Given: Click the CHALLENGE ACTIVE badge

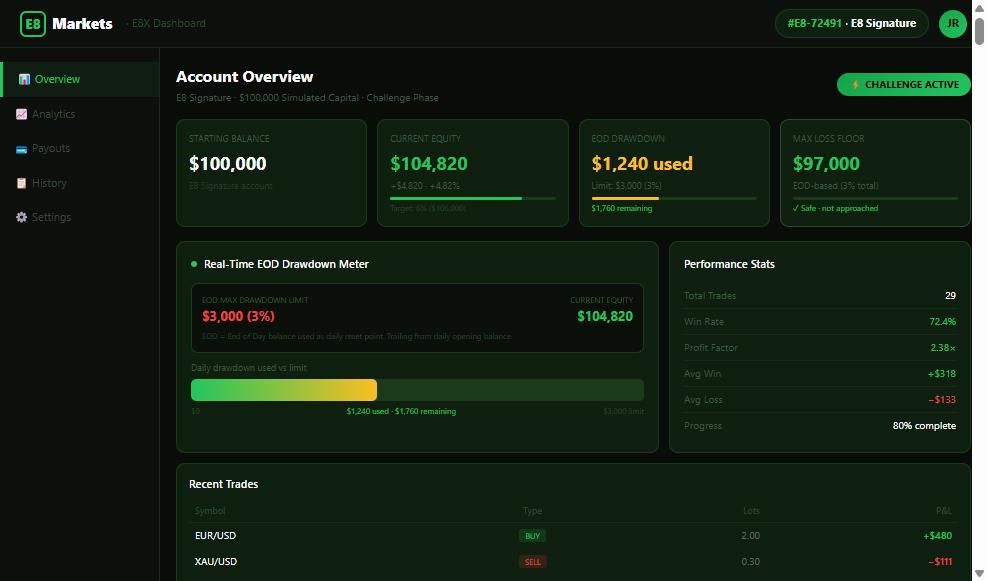Looking at the screenshot, I should click(903, 84).
